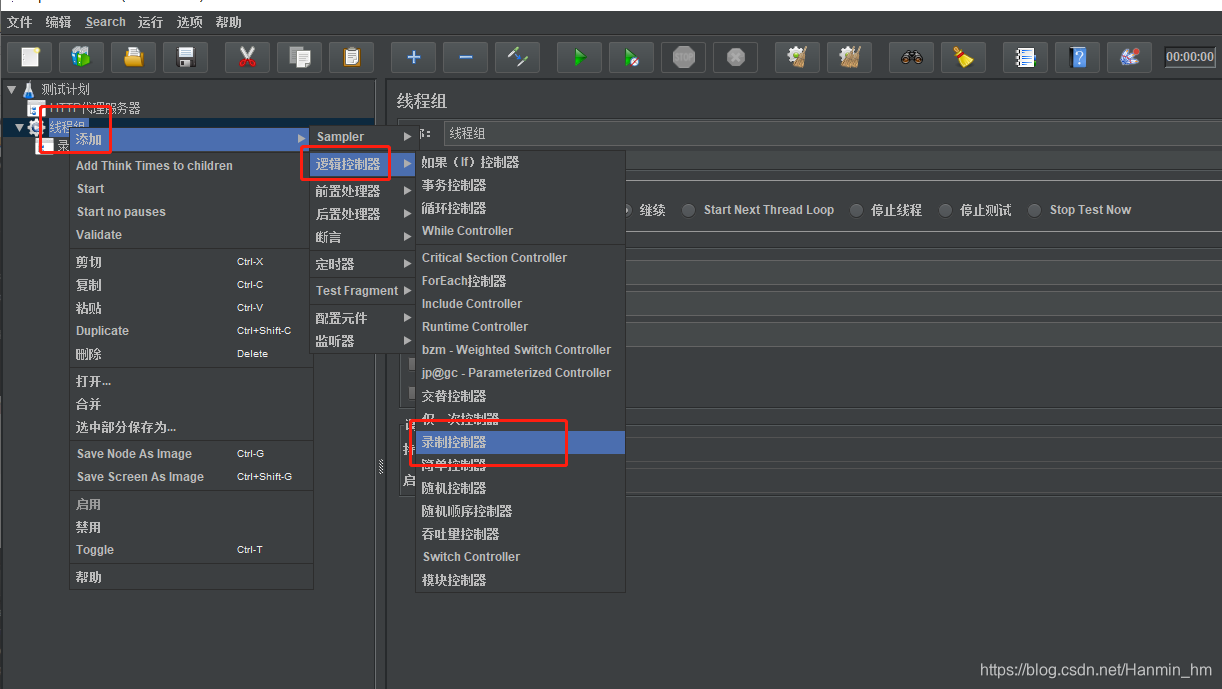
Task: Click the Shutdown test icon
Action: point(735,57)
